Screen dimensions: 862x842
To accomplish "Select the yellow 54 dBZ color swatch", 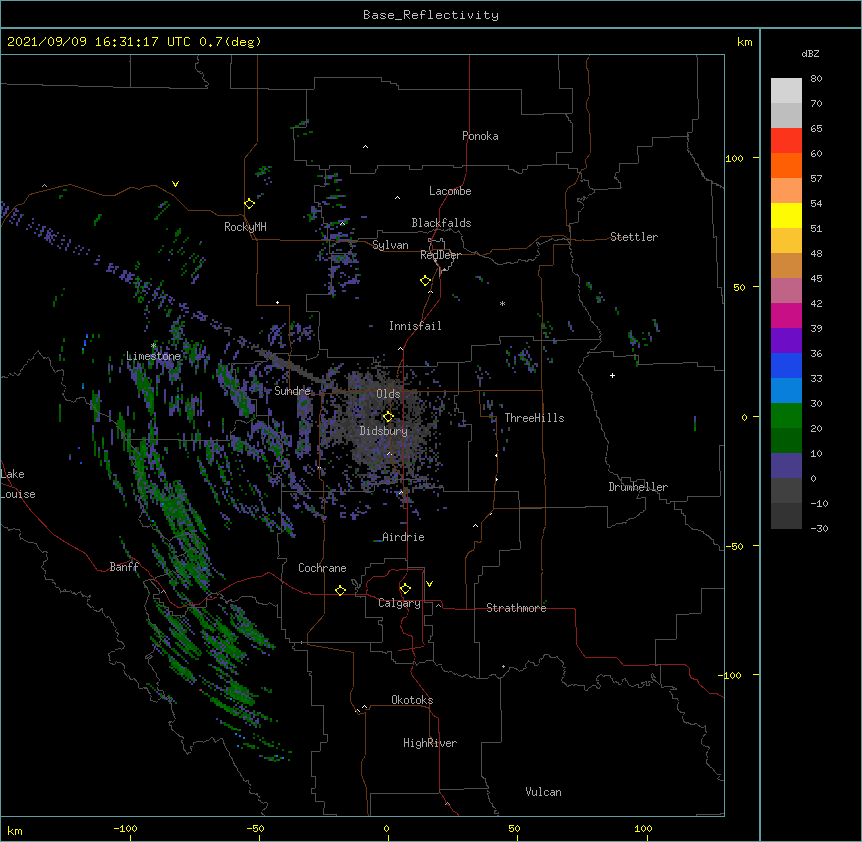I will (786, 215).
